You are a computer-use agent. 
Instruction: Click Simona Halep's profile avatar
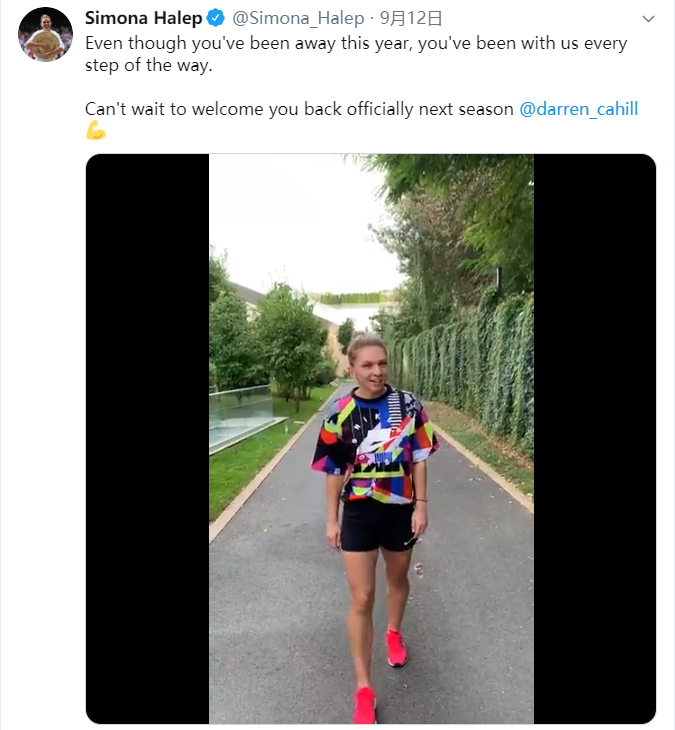click(45, 34)
